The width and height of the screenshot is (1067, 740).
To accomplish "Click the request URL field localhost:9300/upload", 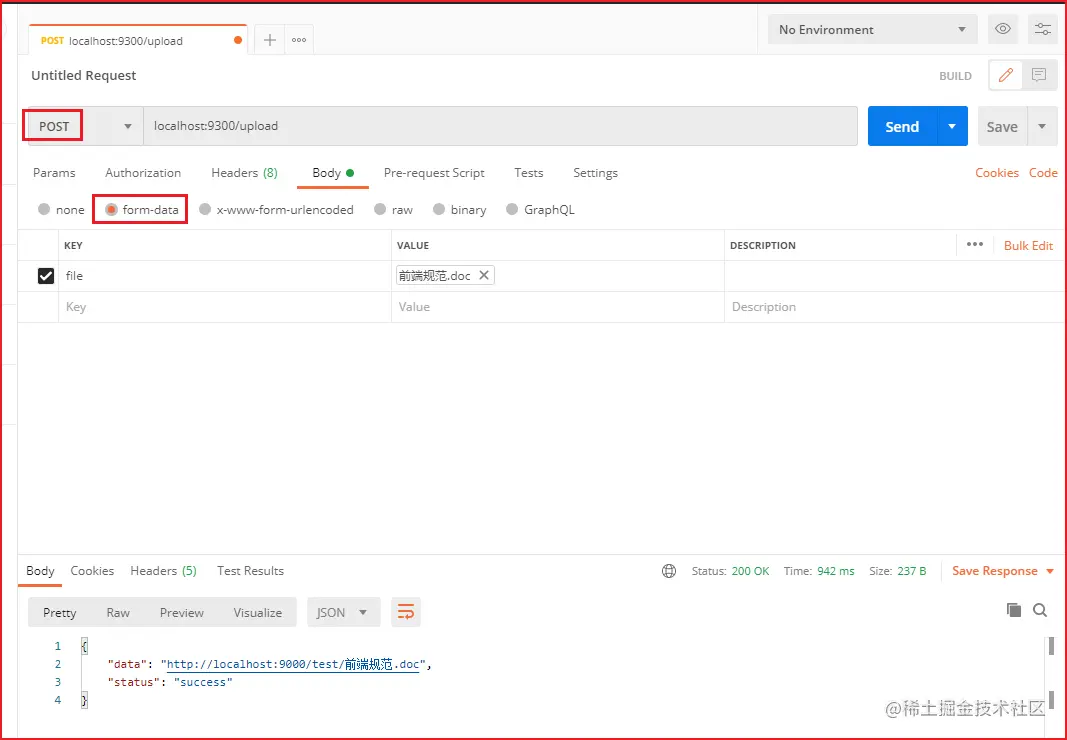I will (500, 126).
